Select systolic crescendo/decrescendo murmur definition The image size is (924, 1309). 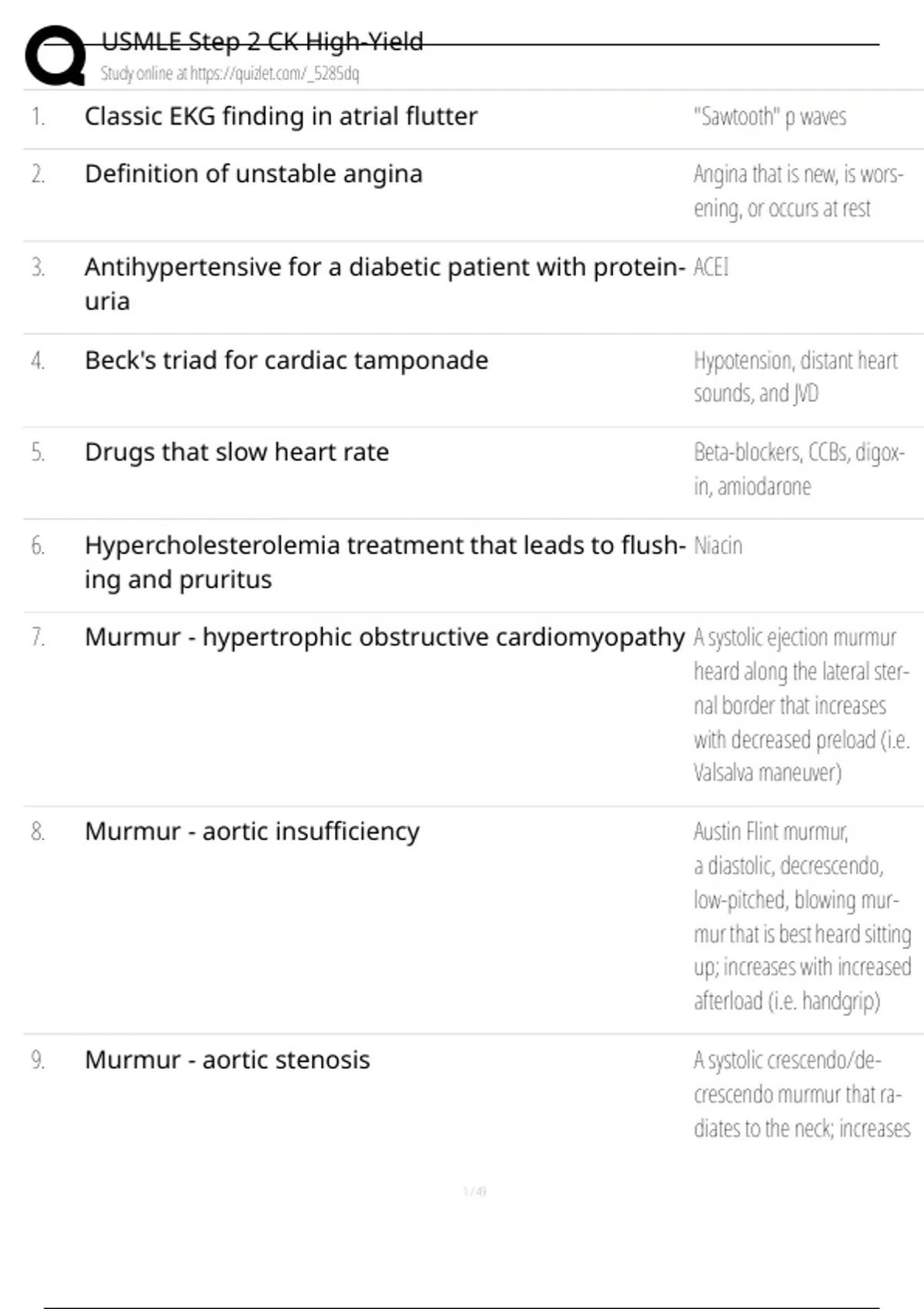(x=802, y=1094)
